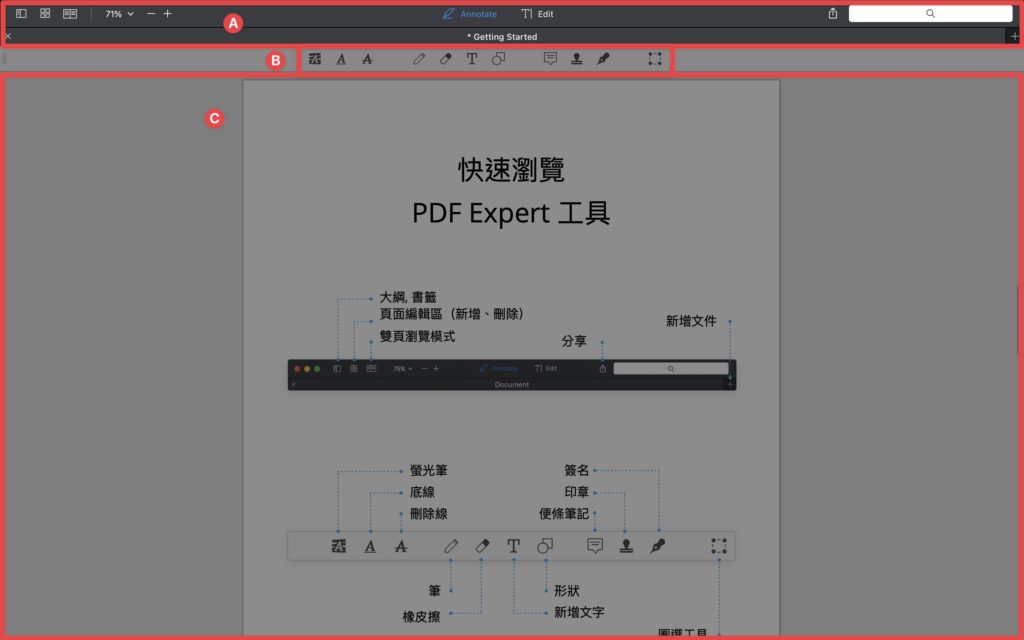Open the sidebar outline and bookmarks panel
The width and height of the screenshot is (1024, 640).
[21, 14]
